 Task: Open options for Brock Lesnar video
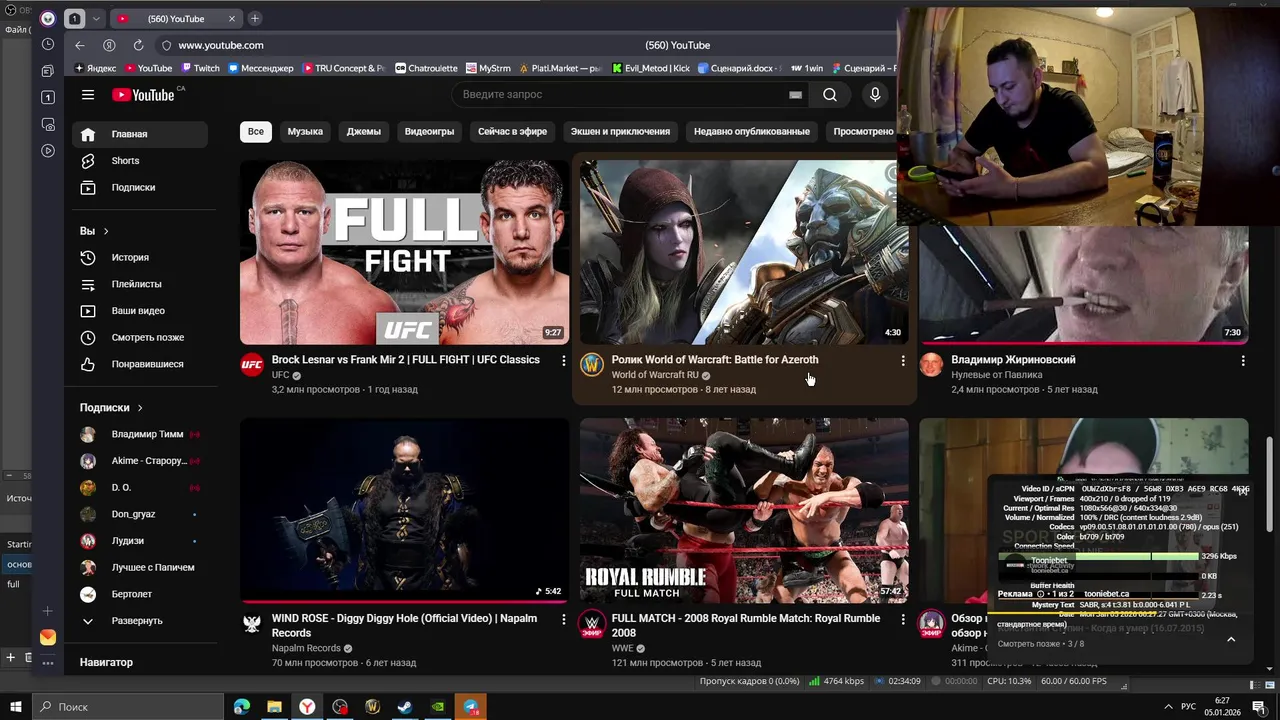click(x=563, y=360)
